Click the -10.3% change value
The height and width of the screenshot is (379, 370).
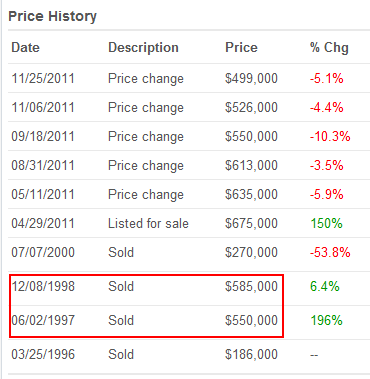pyautogui.click(x=330, y=137)
